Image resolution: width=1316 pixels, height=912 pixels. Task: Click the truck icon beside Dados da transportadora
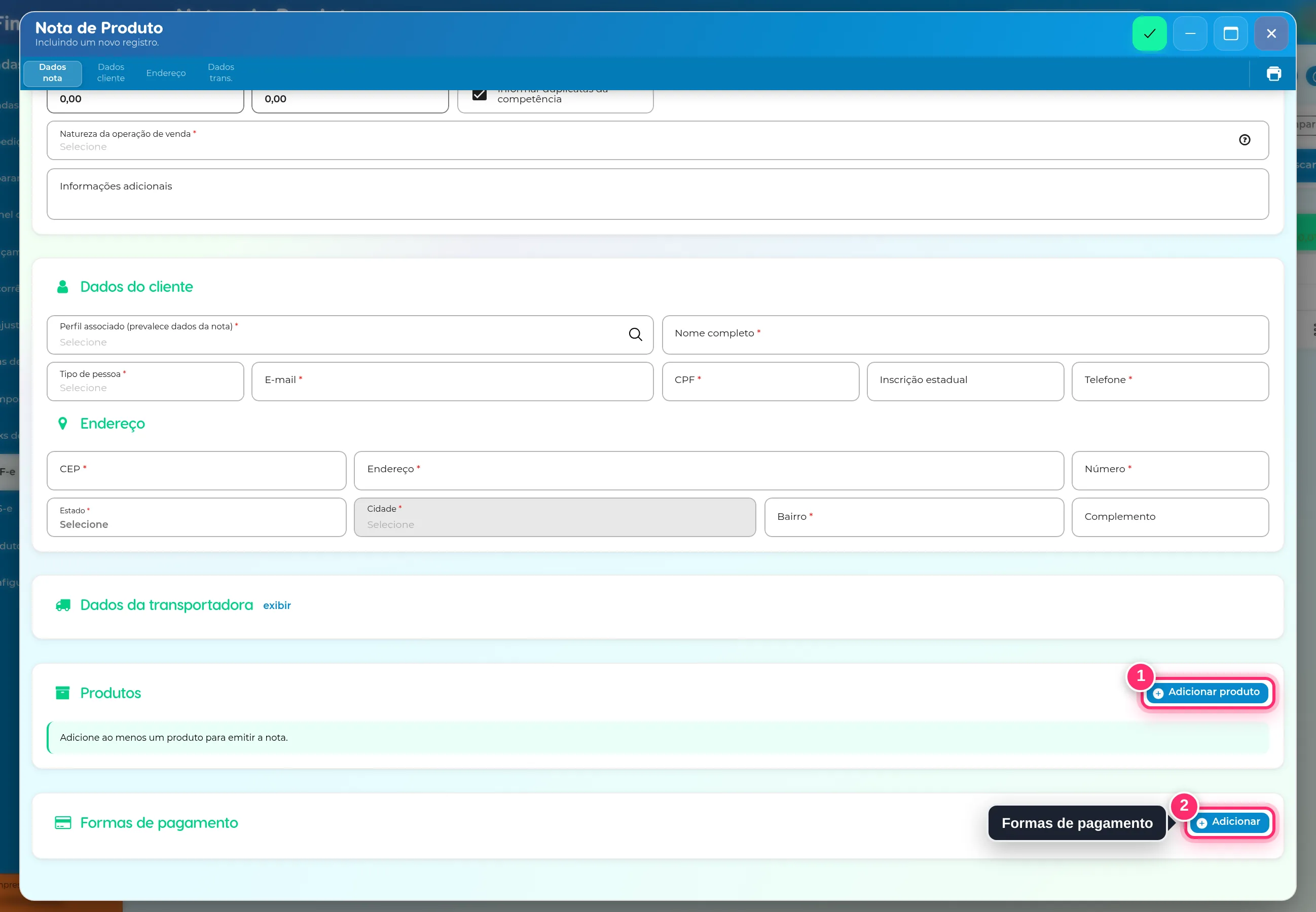tap(63, 605)
